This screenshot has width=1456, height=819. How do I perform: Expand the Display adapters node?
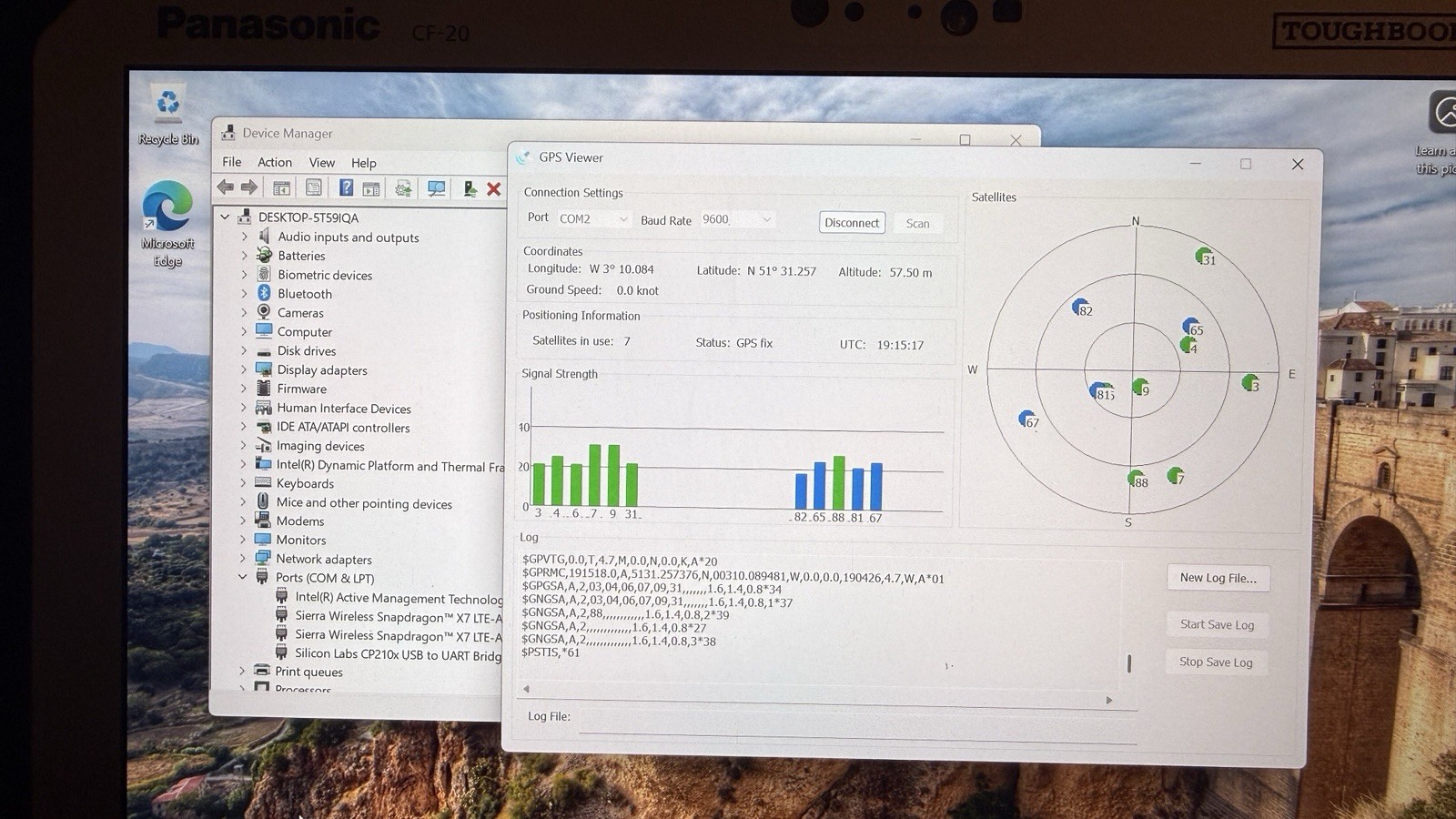243,370
